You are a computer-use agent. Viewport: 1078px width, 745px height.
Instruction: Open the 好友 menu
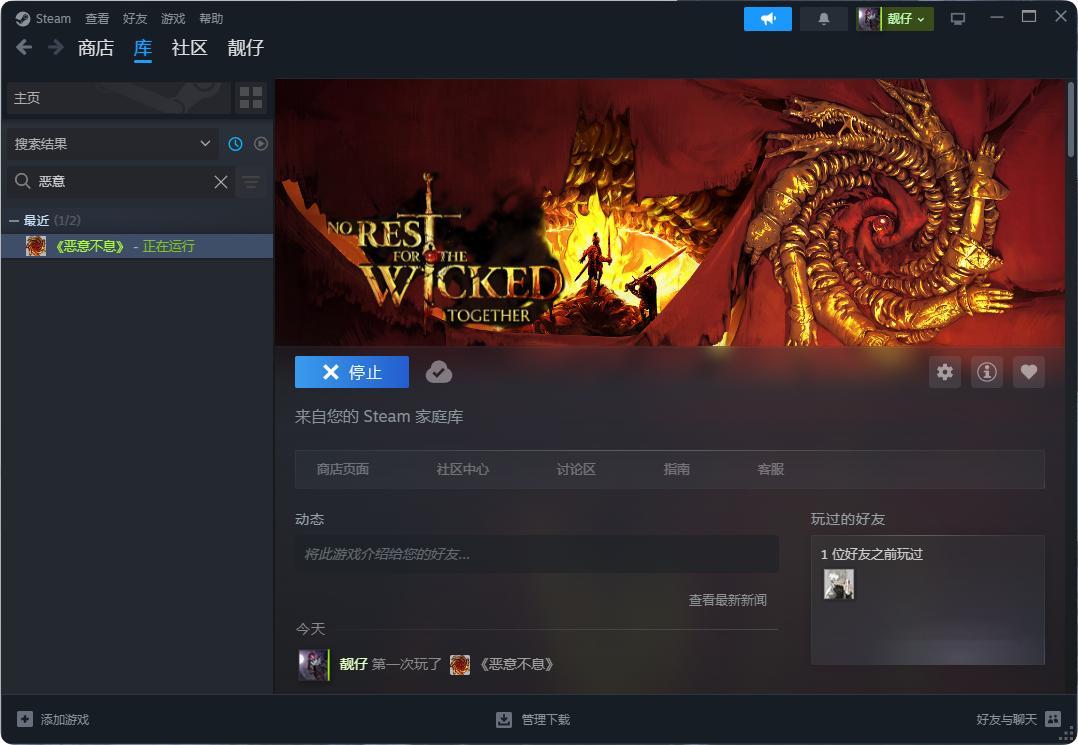[x=135, y=19]
